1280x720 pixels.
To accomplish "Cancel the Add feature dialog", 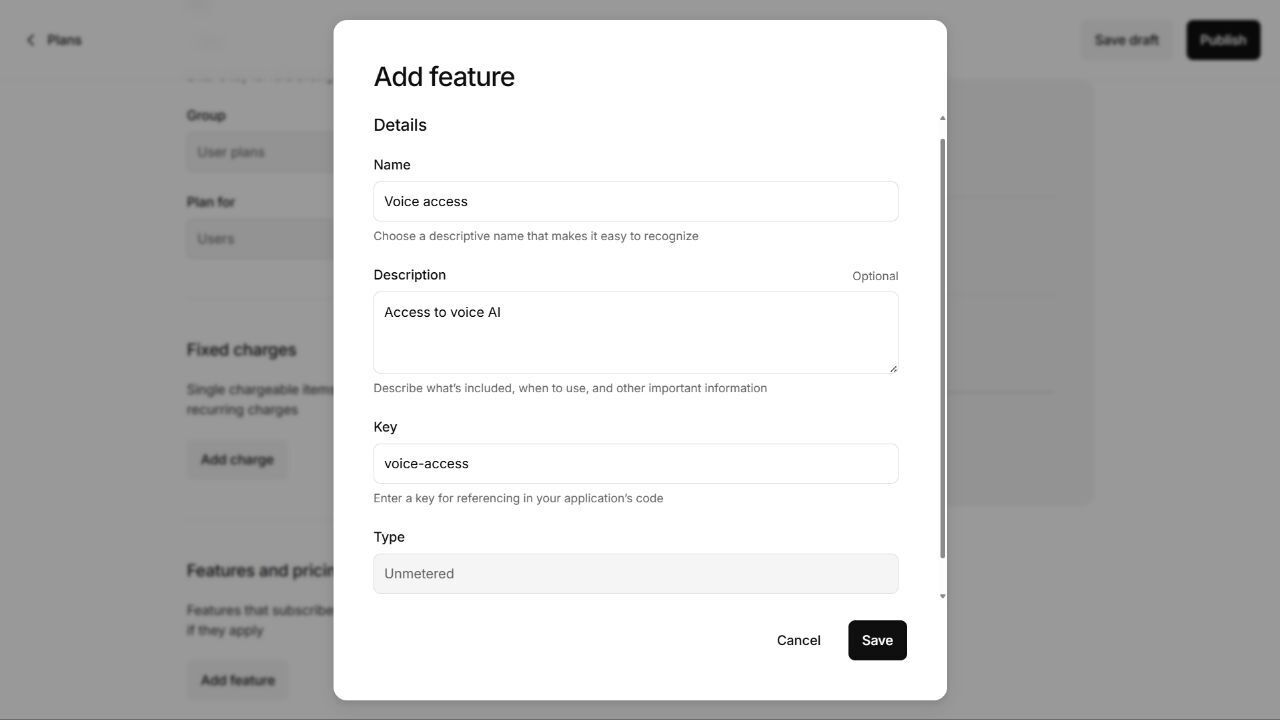I will pos(798,640).
